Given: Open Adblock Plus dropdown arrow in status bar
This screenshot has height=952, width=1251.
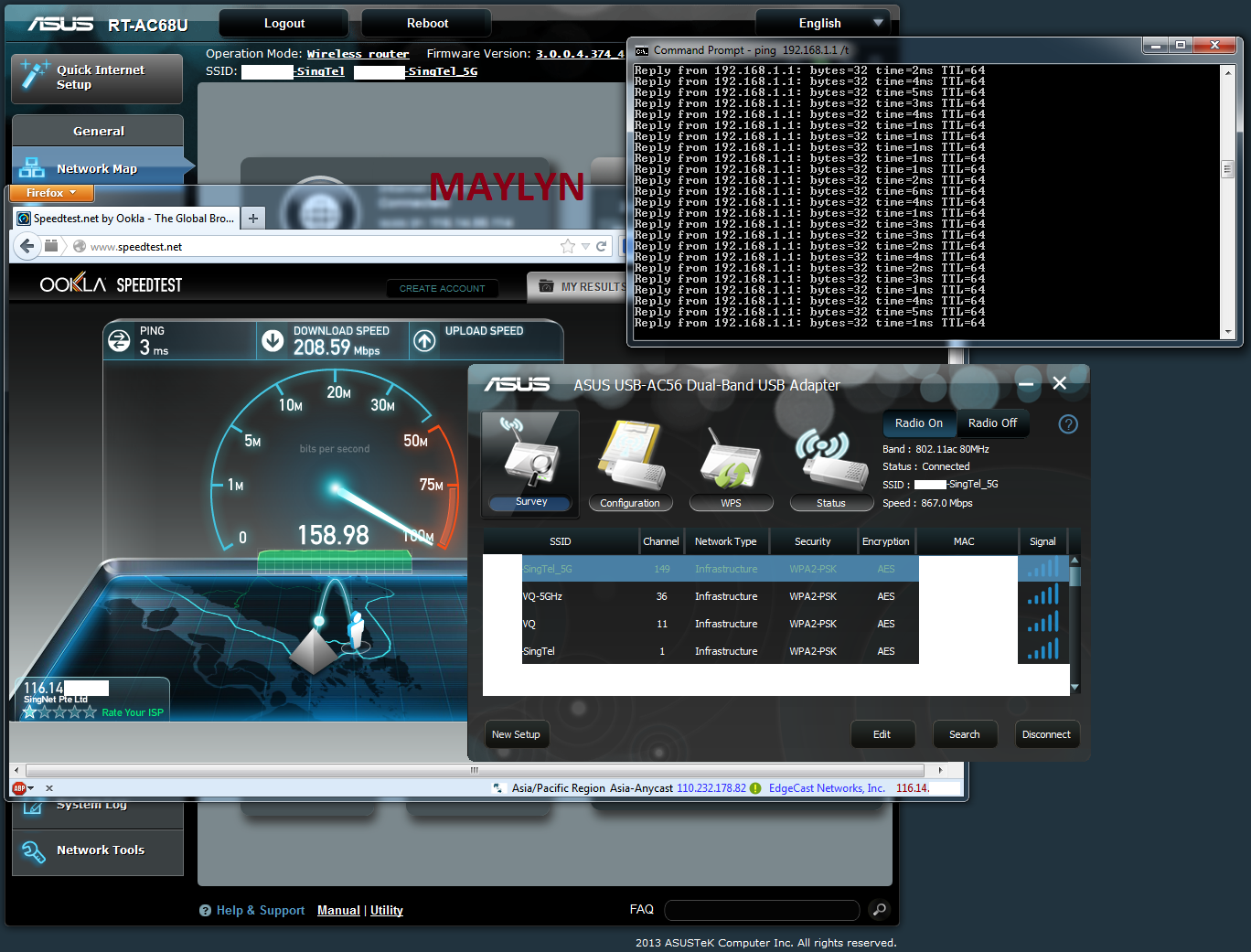Looking at the screenshot, I should [x=31, y=788].
